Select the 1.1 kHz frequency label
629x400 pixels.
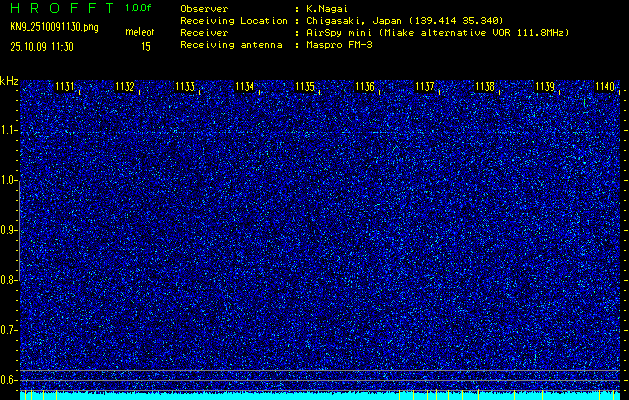click(x=9, y=130)
